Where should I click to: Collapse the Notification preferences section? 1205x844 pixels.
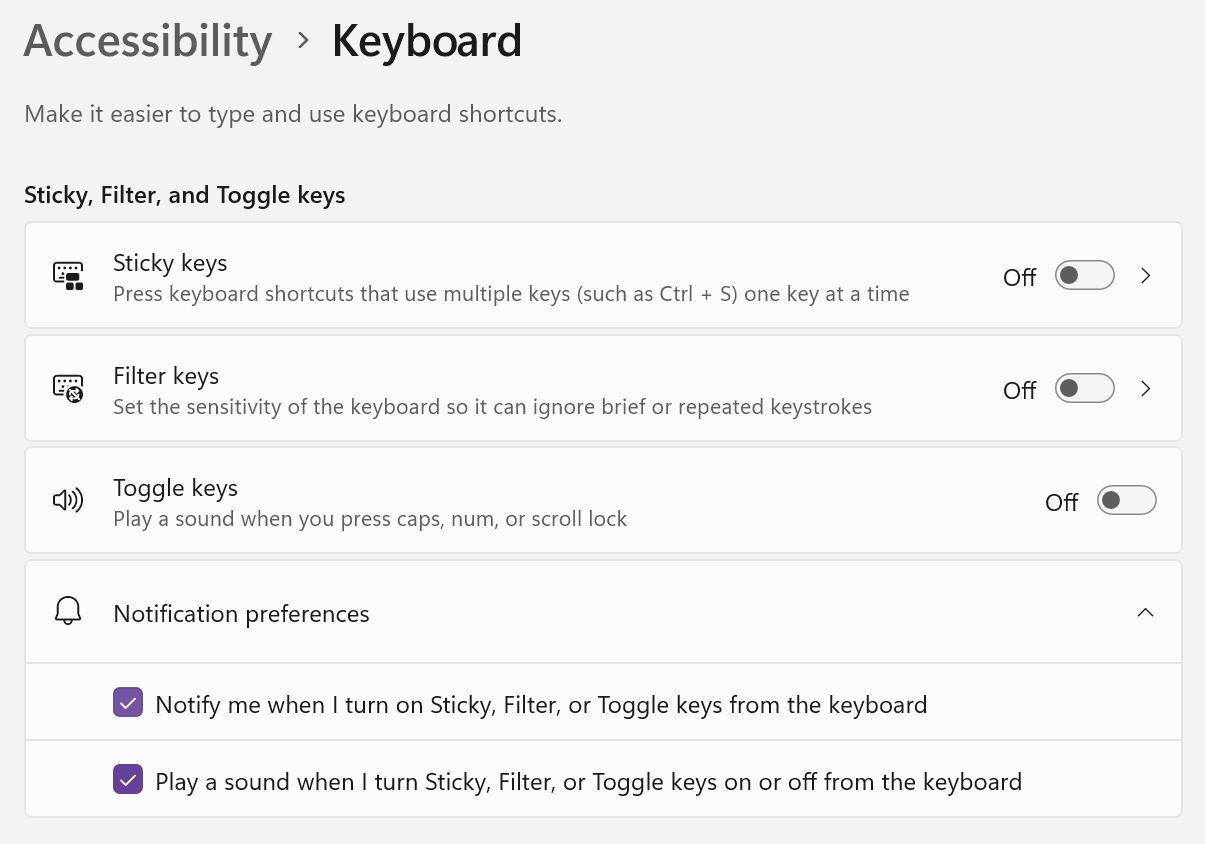(x=1145, y=612)
